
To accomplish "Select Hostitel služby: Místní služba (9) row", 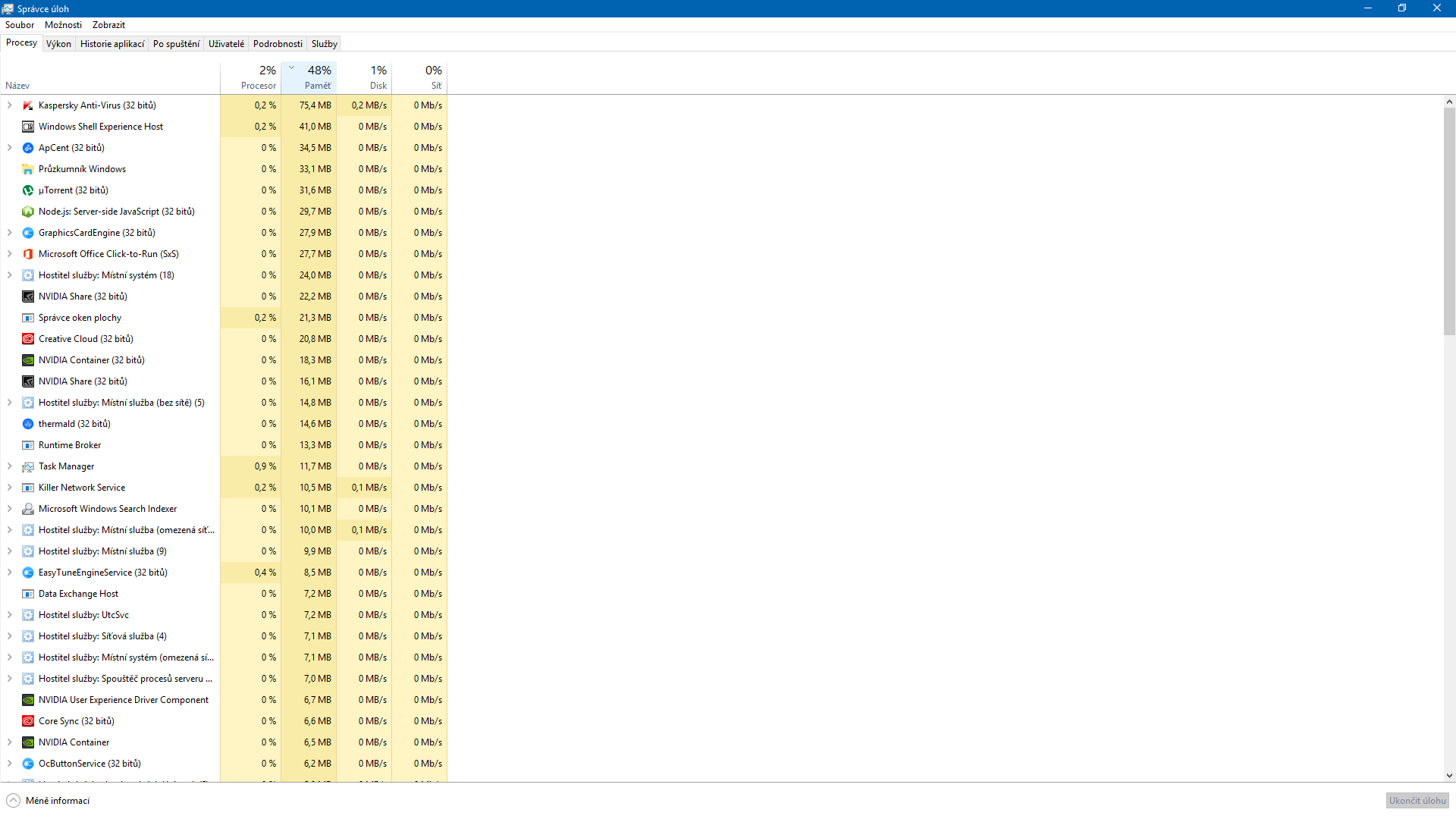I will [x=224, y=551].
